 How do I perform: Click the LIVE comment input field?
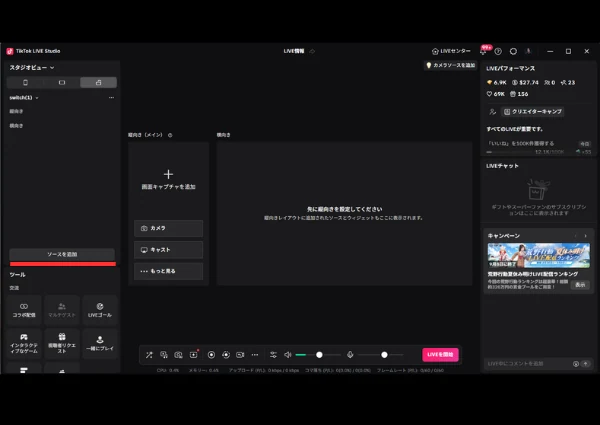pos(528,364)
